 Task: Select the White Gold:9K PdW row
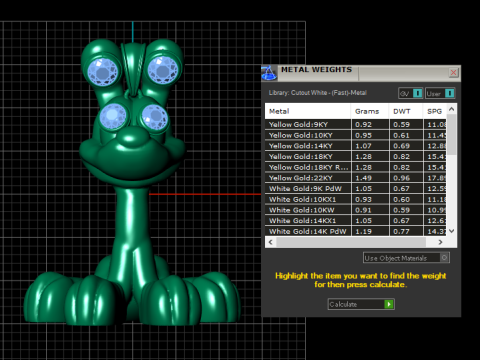point(356,188)
